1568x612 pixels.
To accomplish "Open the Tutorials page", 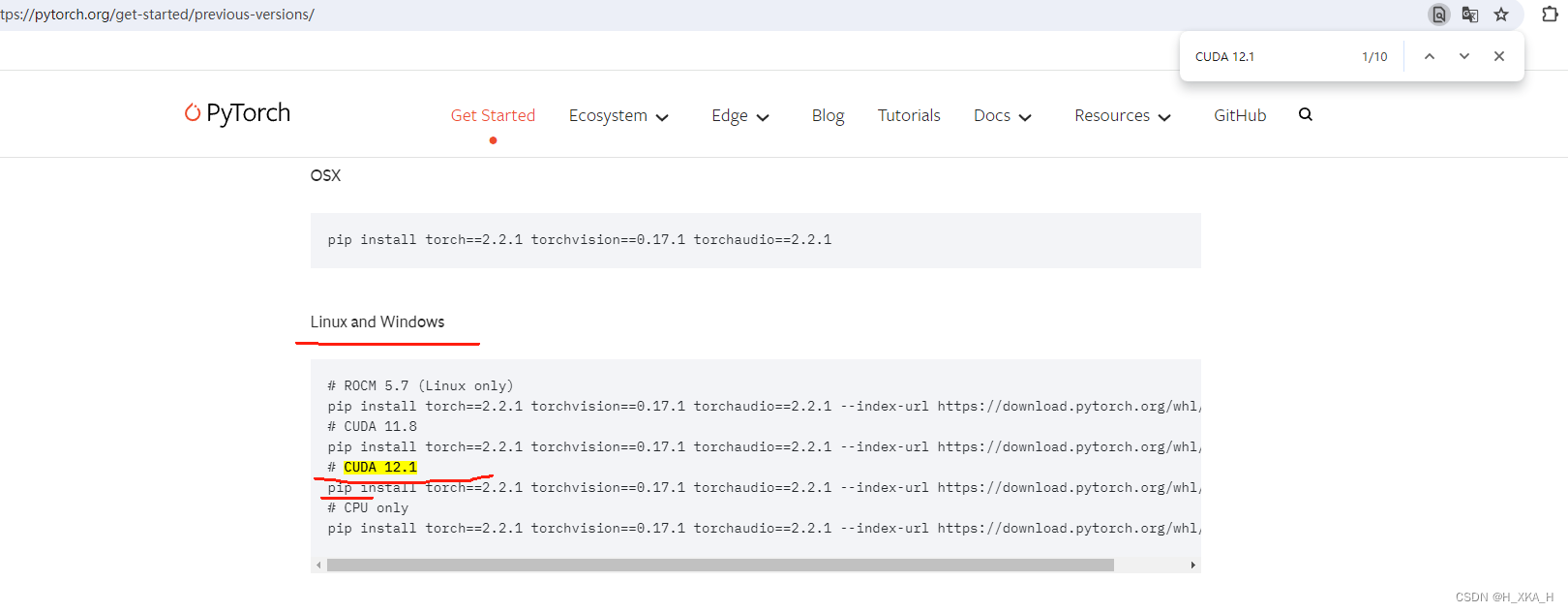I will pyautogui.click(x=909, y=115).
